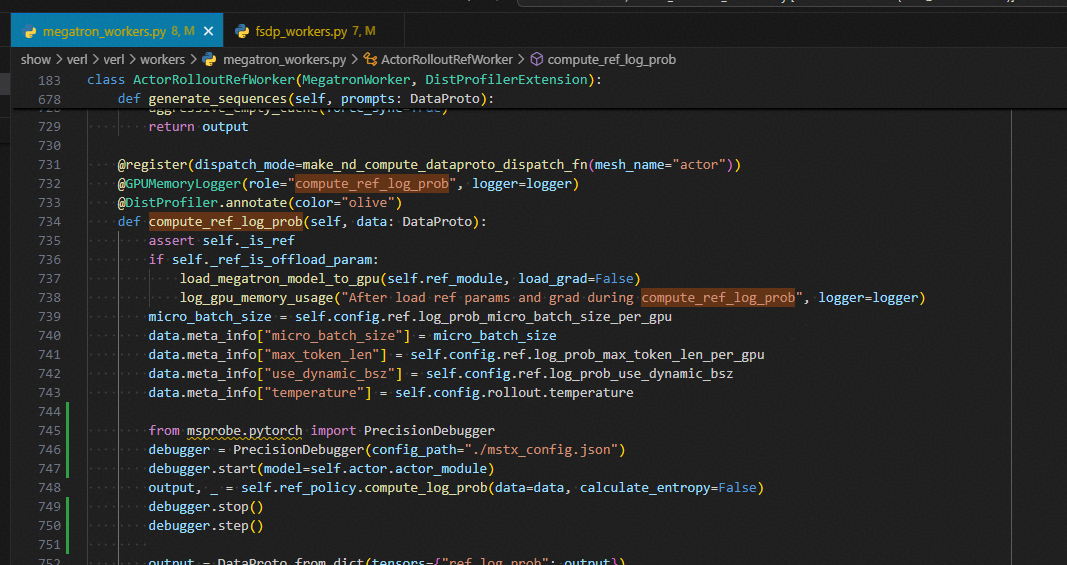This screenshot has width=1067, height=565.
Task: Select 'workers' breadcrumb folder
Action: click(x=162, y=59)
